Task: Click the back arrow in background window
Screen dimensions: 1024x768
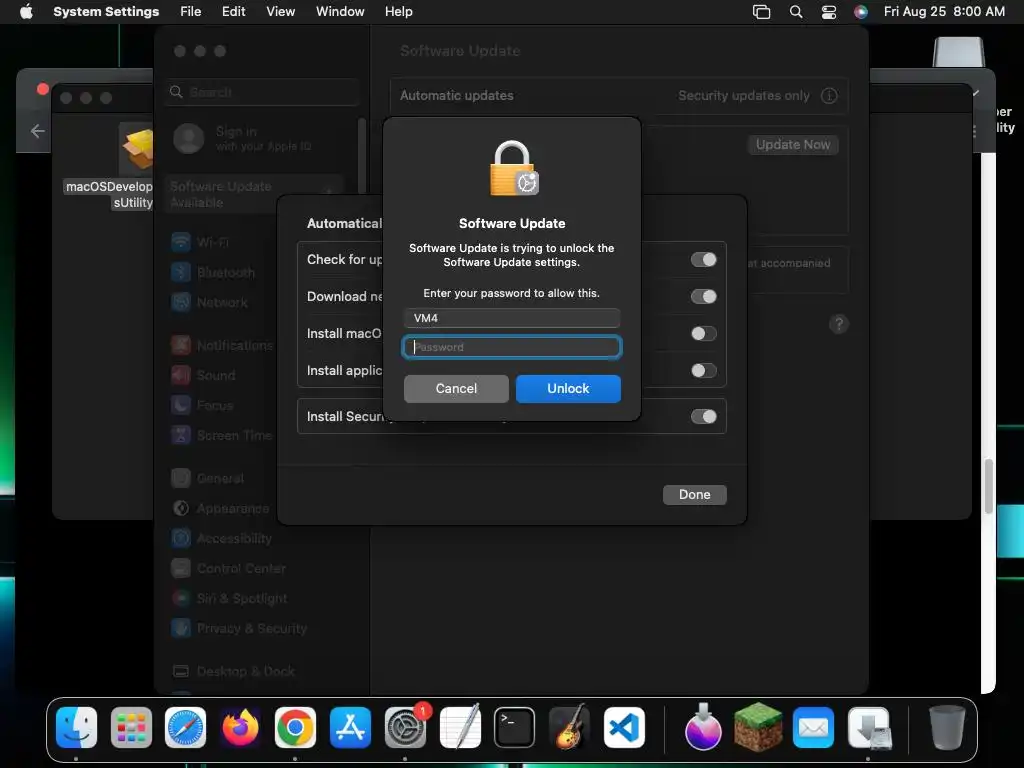Action: [38, 131]
